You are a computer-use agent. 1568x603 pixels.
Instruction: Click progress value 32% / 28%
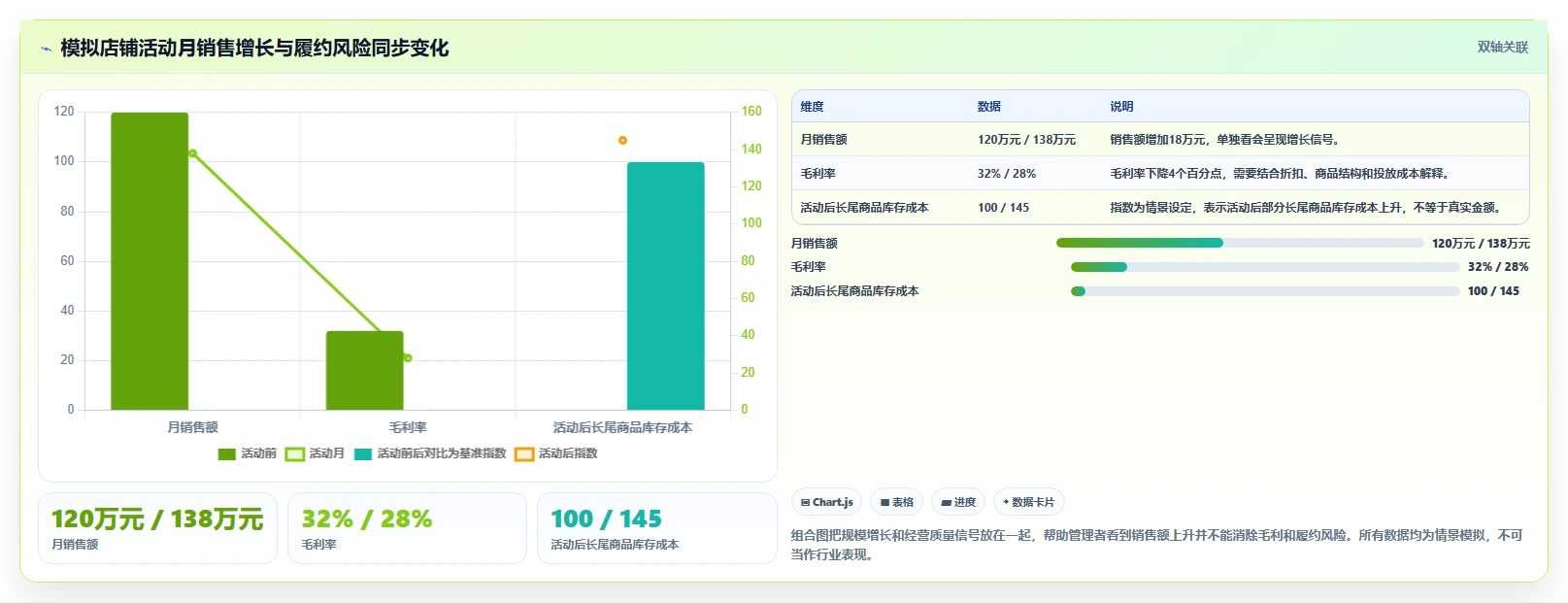(1498, 267)
